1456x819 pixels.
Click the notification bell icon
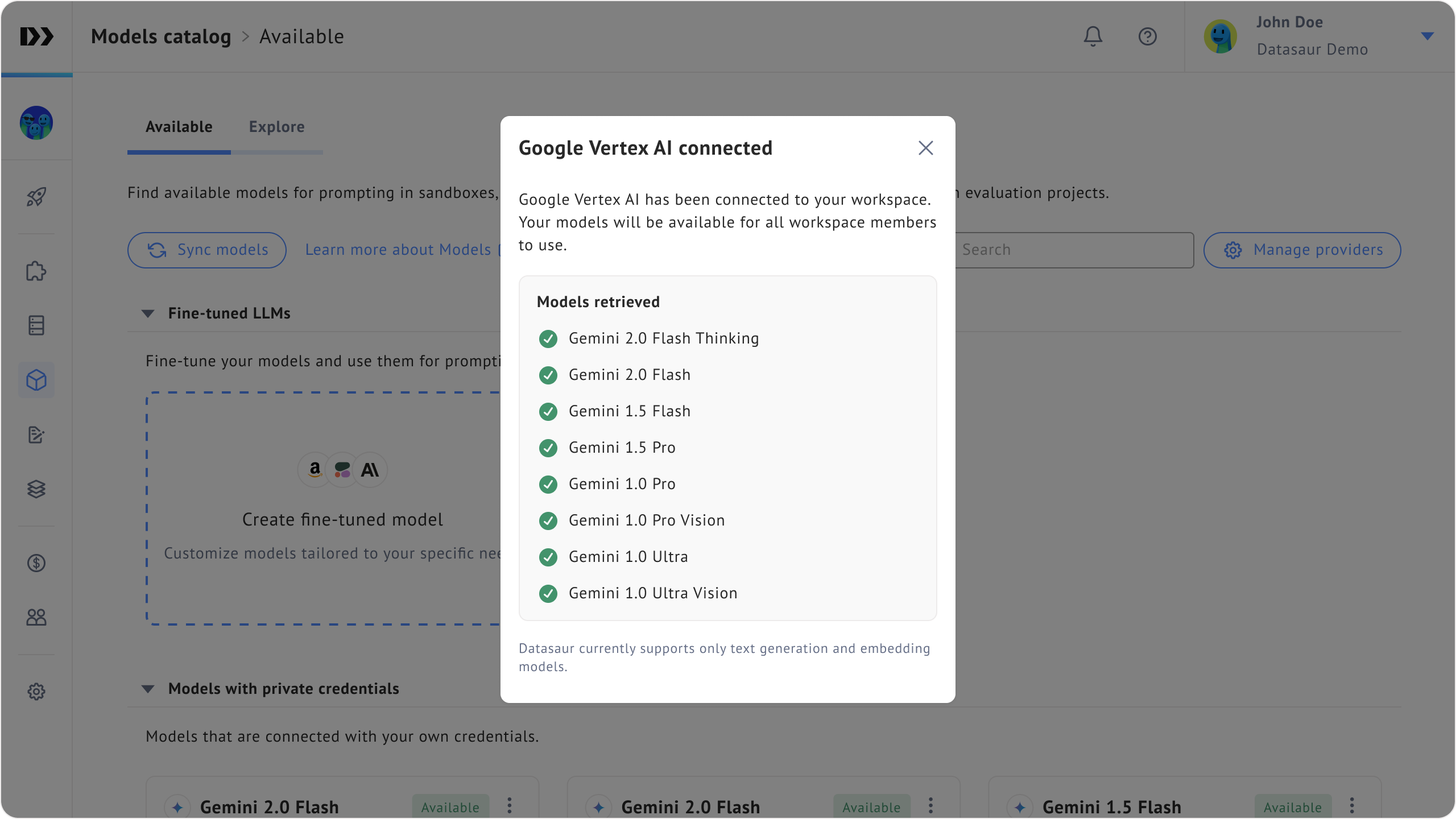pyautogui.click(x=1093, y=36)
